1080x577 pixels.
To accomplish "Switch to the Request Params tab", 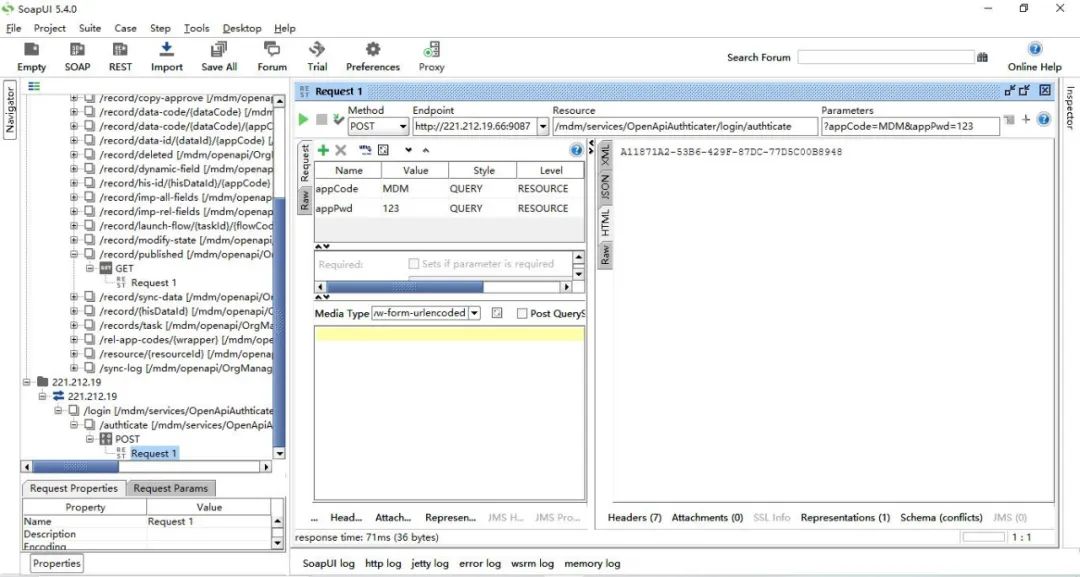I will (170, 488).
